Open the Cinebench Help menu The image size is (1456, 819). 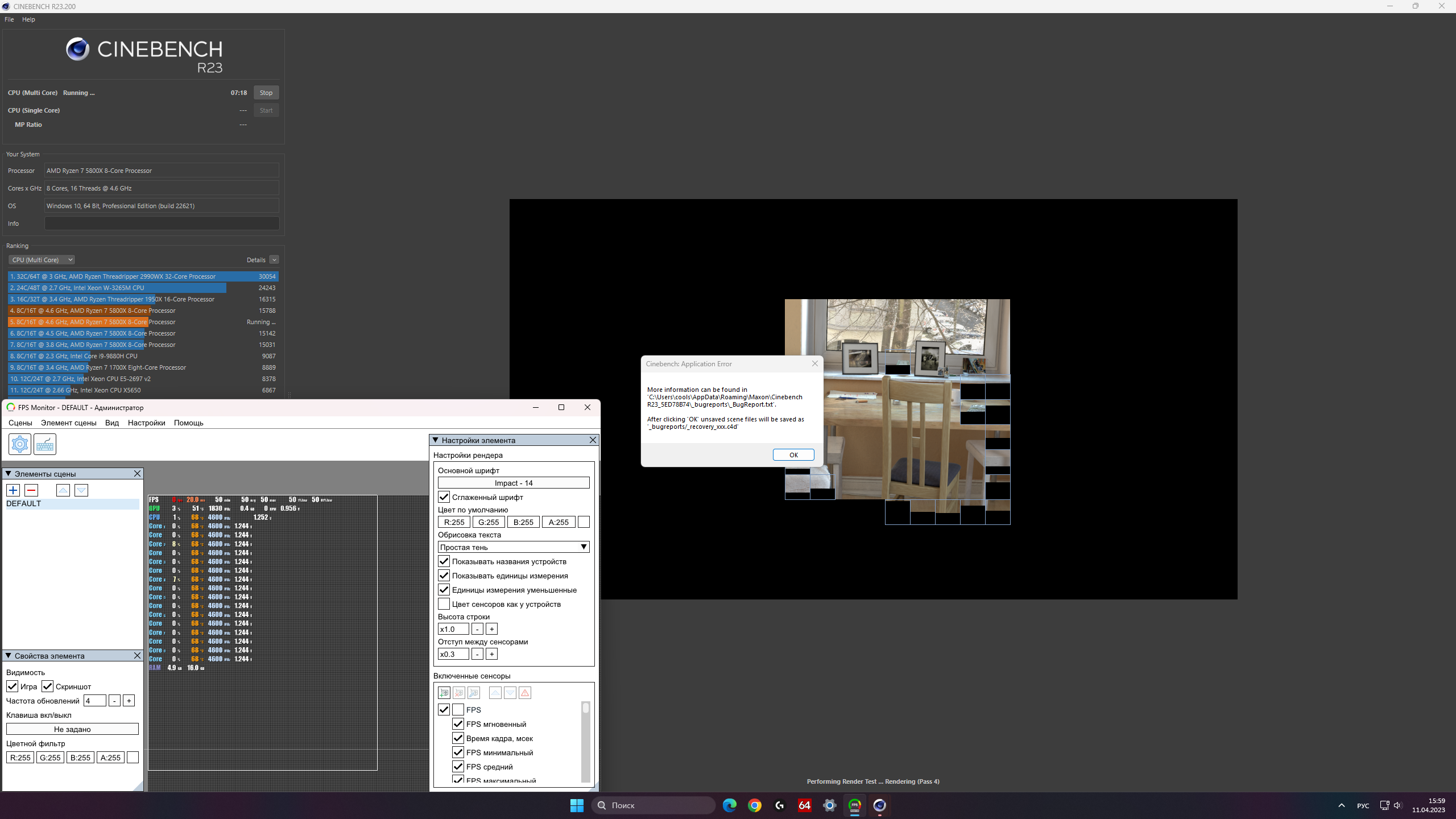click(28, 19)
